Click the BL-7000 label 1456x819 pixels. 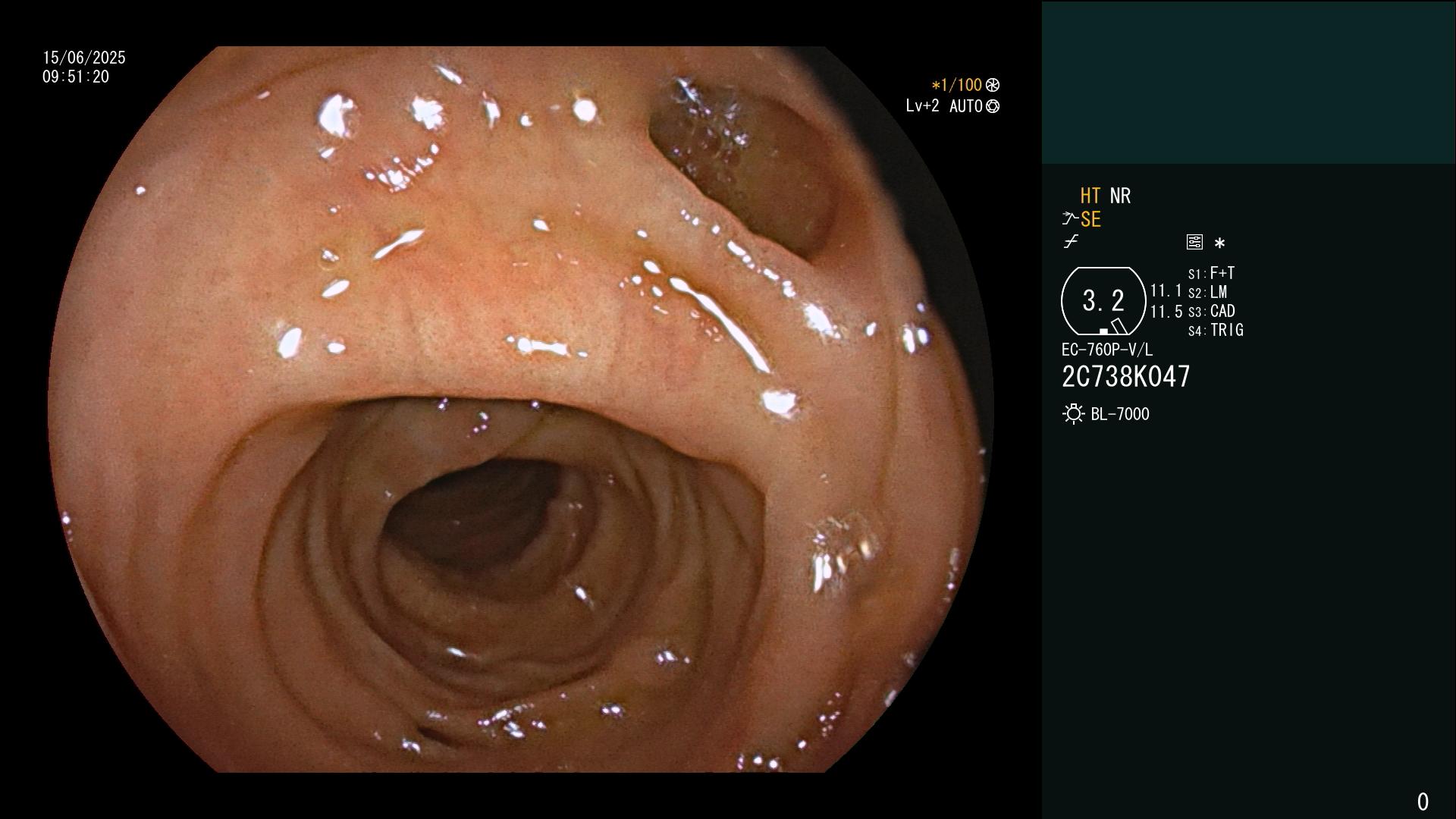click(x=1120, y=414)
